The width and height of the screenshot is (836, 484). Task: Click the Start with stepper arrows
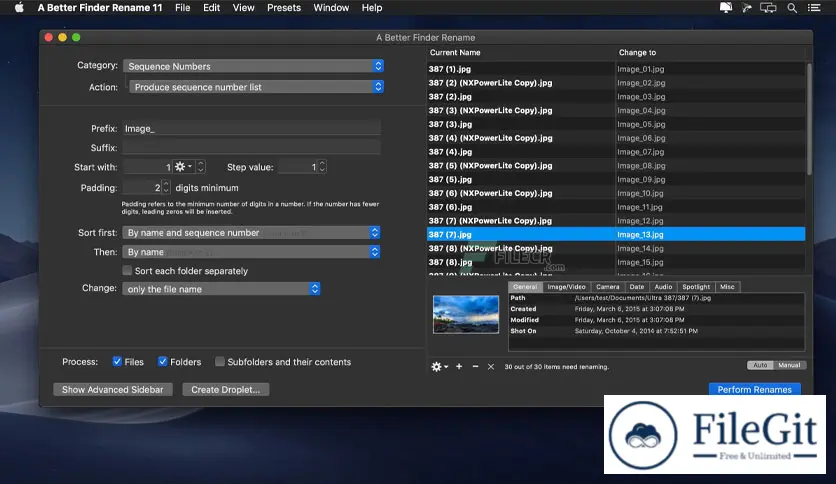click(200, 167)
